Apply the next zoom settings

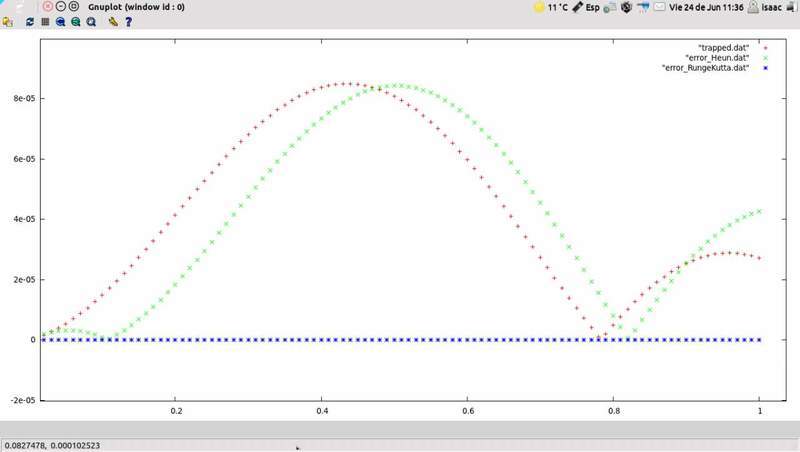75,21
